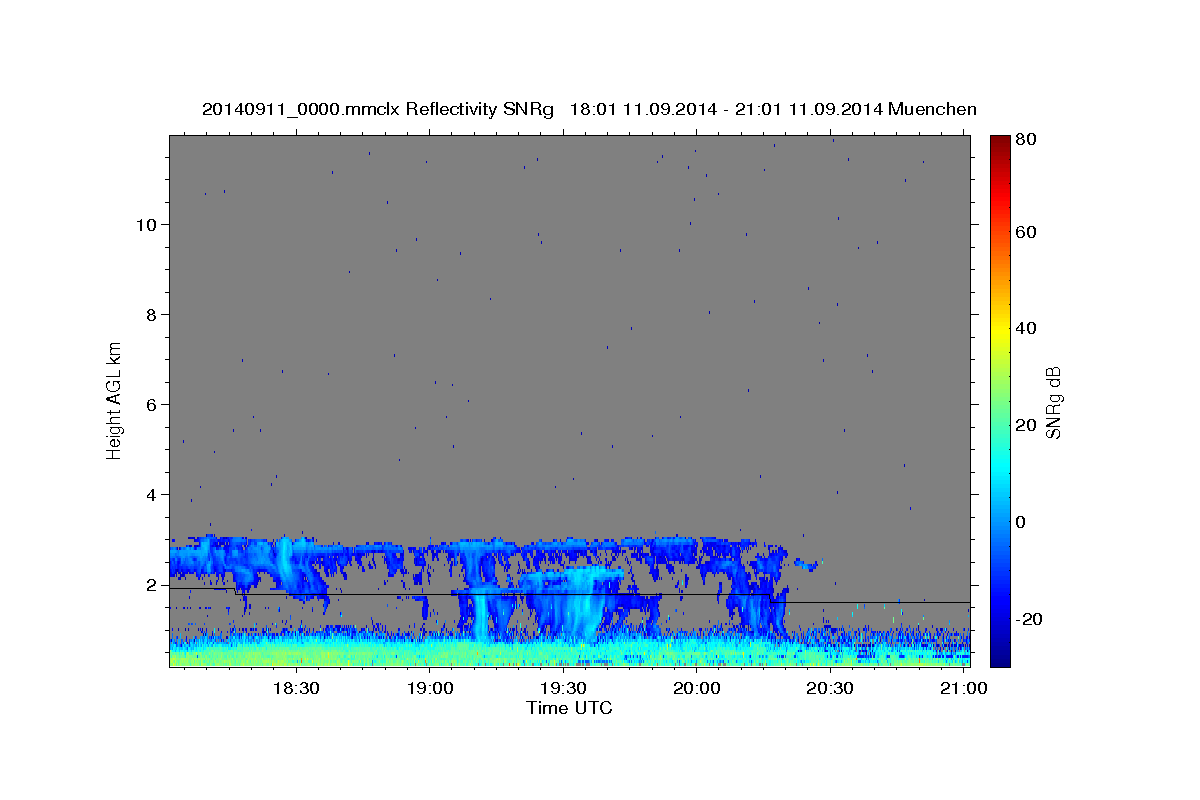Viewport: 1200px width, 800px height.
Task: Click the colorbar value 80
Action: 1028,140
